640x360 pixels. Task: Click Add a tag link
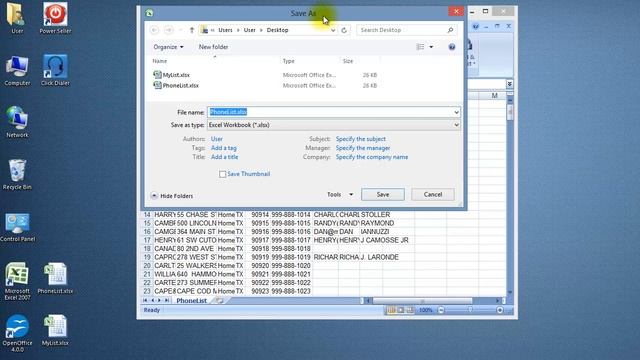click(224, 148)
